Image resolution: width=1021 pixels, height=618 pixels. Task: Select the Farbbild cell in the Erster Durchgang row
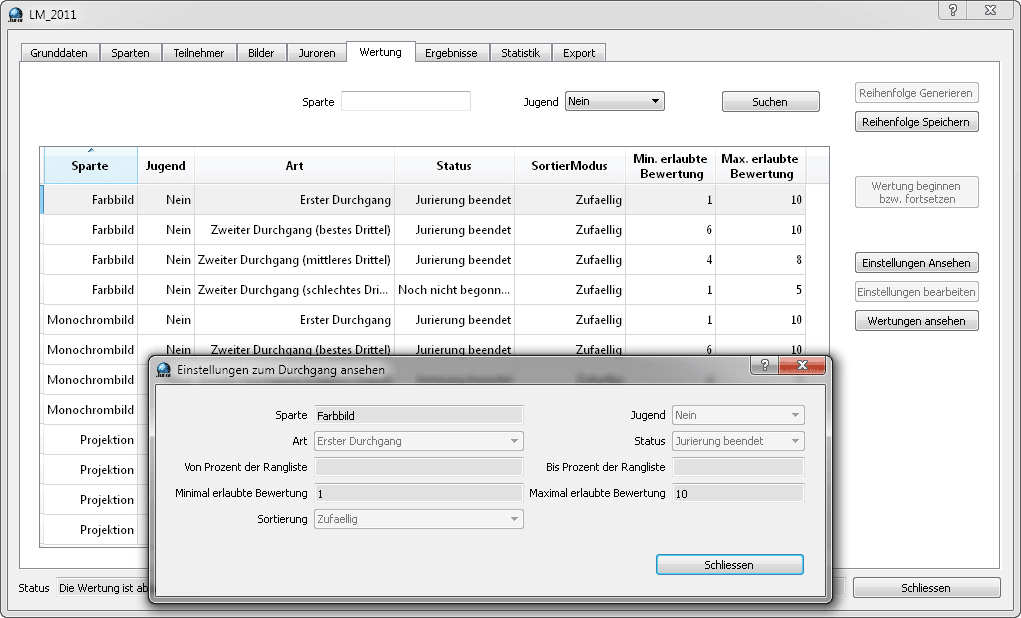[x=91, y=200]
